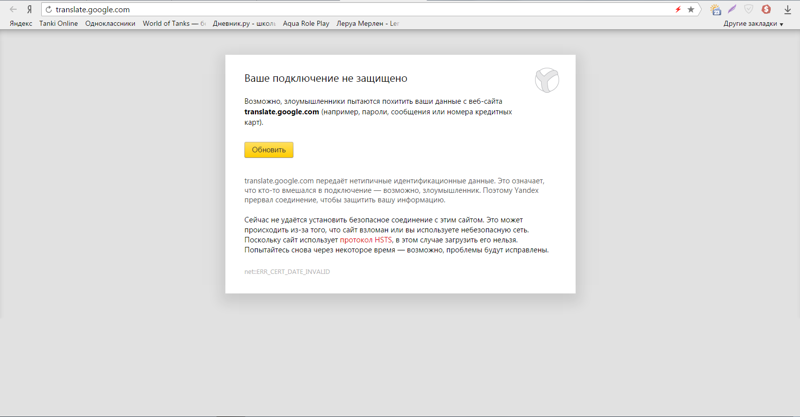Click the red lightning Turbo mode icon
The width and height of the screenshot is (800, 417).
point(678,9)
